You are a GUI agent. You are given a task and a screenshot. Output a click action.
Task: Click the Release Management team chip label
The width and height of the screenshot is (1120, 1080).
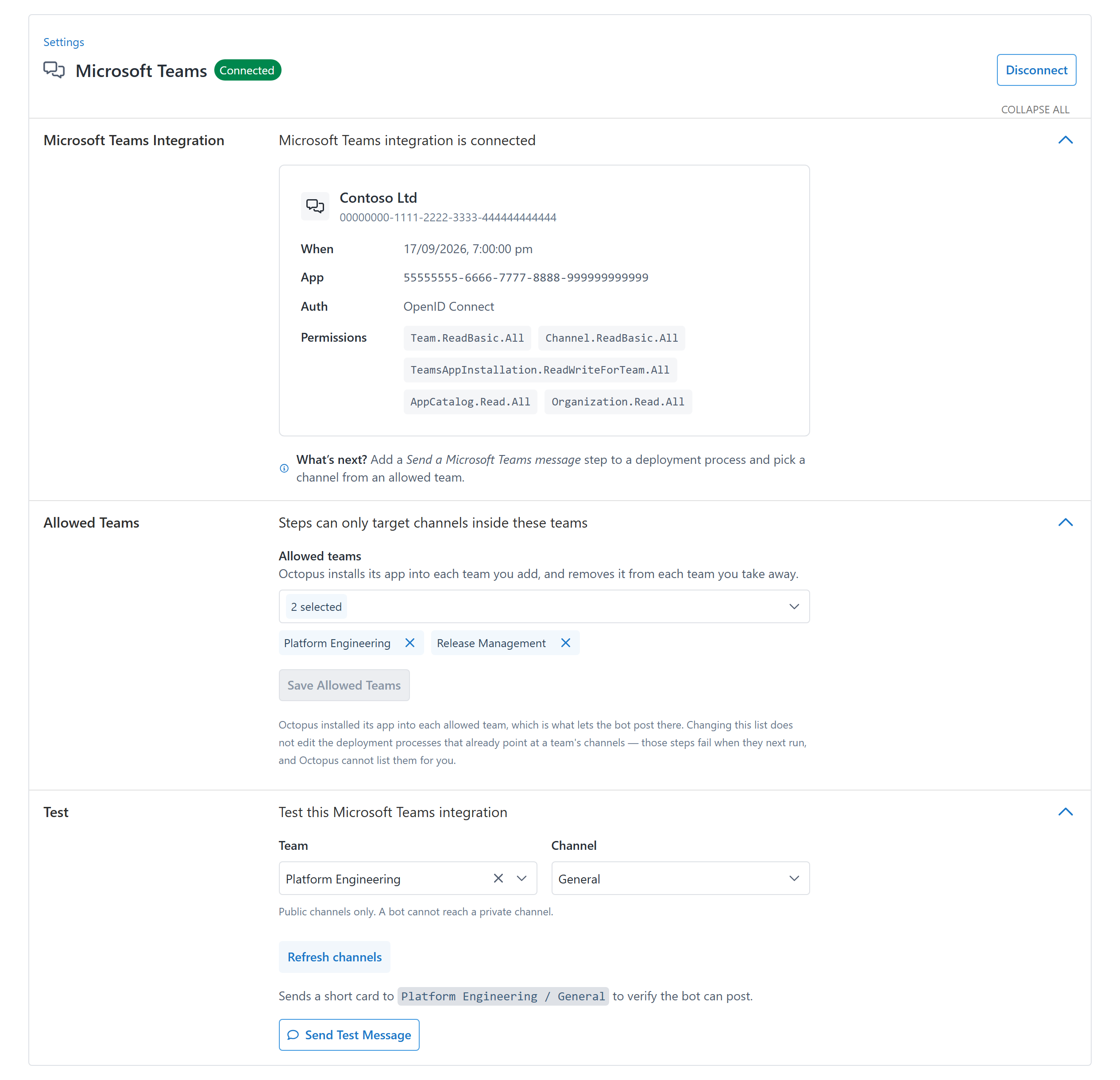point(491,644)
